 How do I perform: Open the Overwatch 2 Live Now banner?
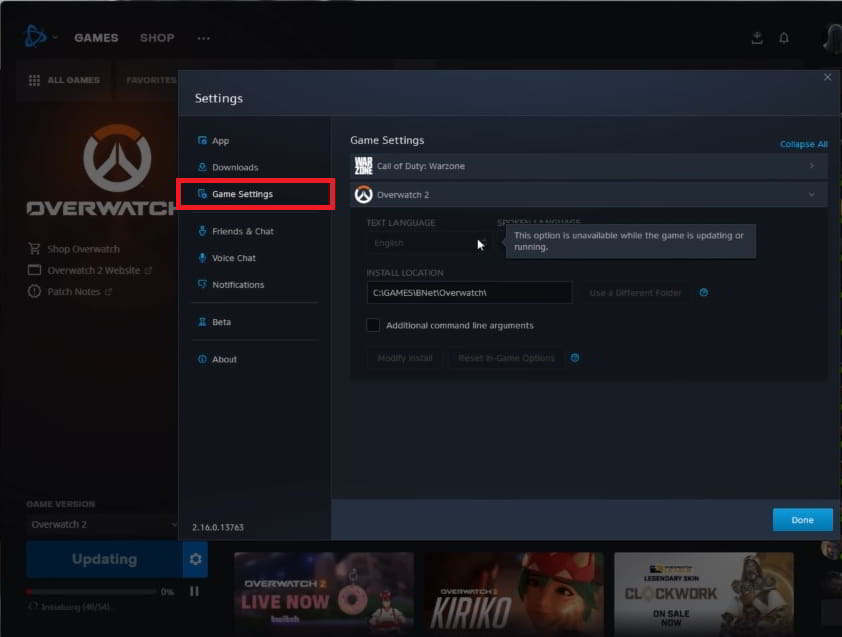pos(324,591)
